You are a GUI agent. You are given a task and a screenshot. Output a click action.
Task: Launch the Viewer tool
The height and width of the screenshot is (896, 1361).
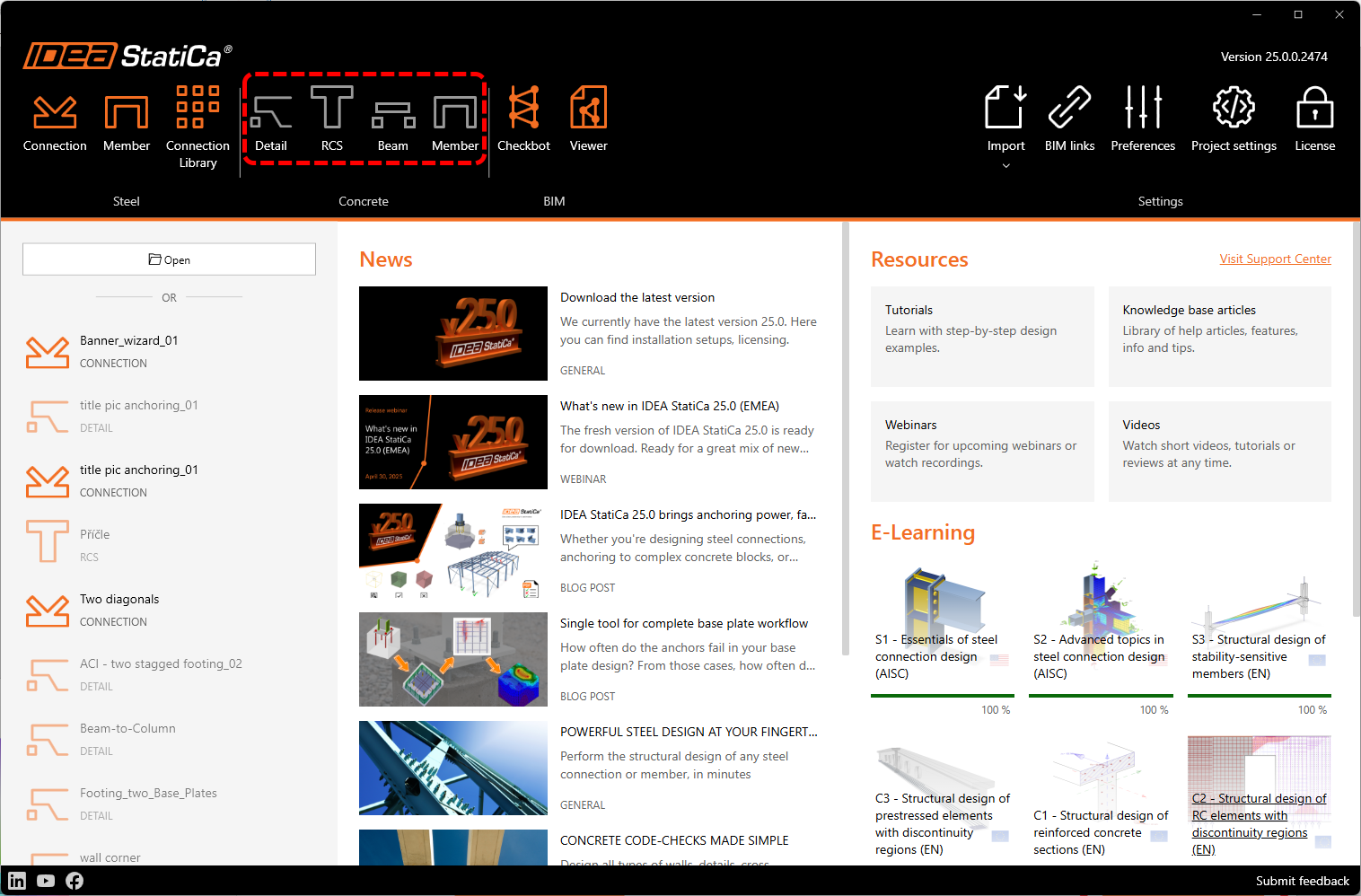pos(589,119)
